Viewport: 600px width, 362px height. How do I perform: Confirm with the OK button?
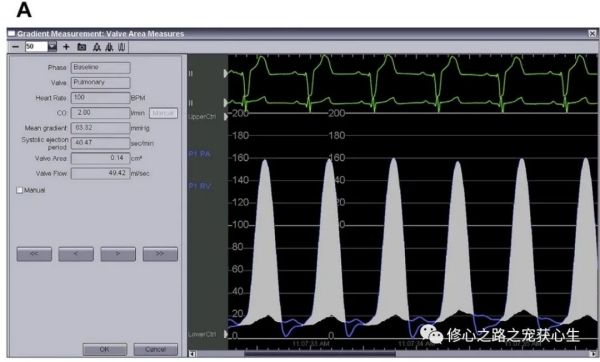pyautogui.click(x=104, y=349)
